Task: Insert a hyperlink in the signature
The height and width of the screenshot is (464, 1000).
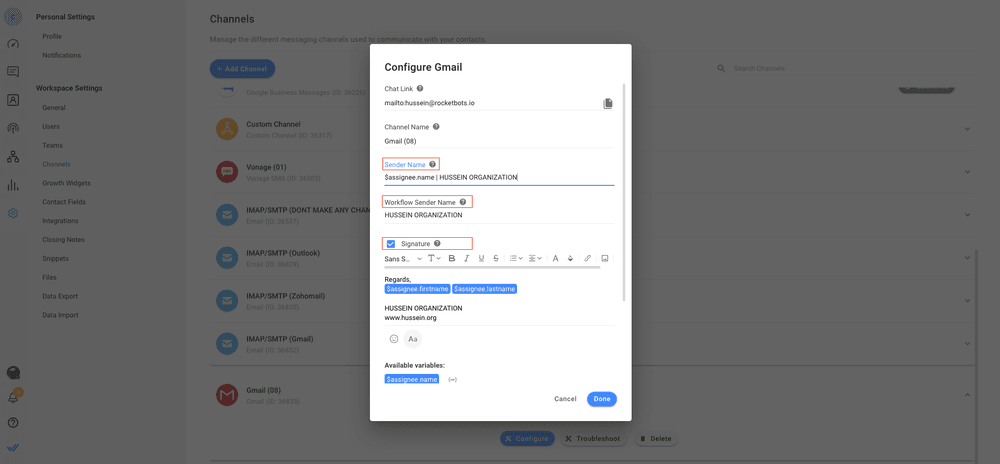Action: pyautogui.click(x=588, y=259)
